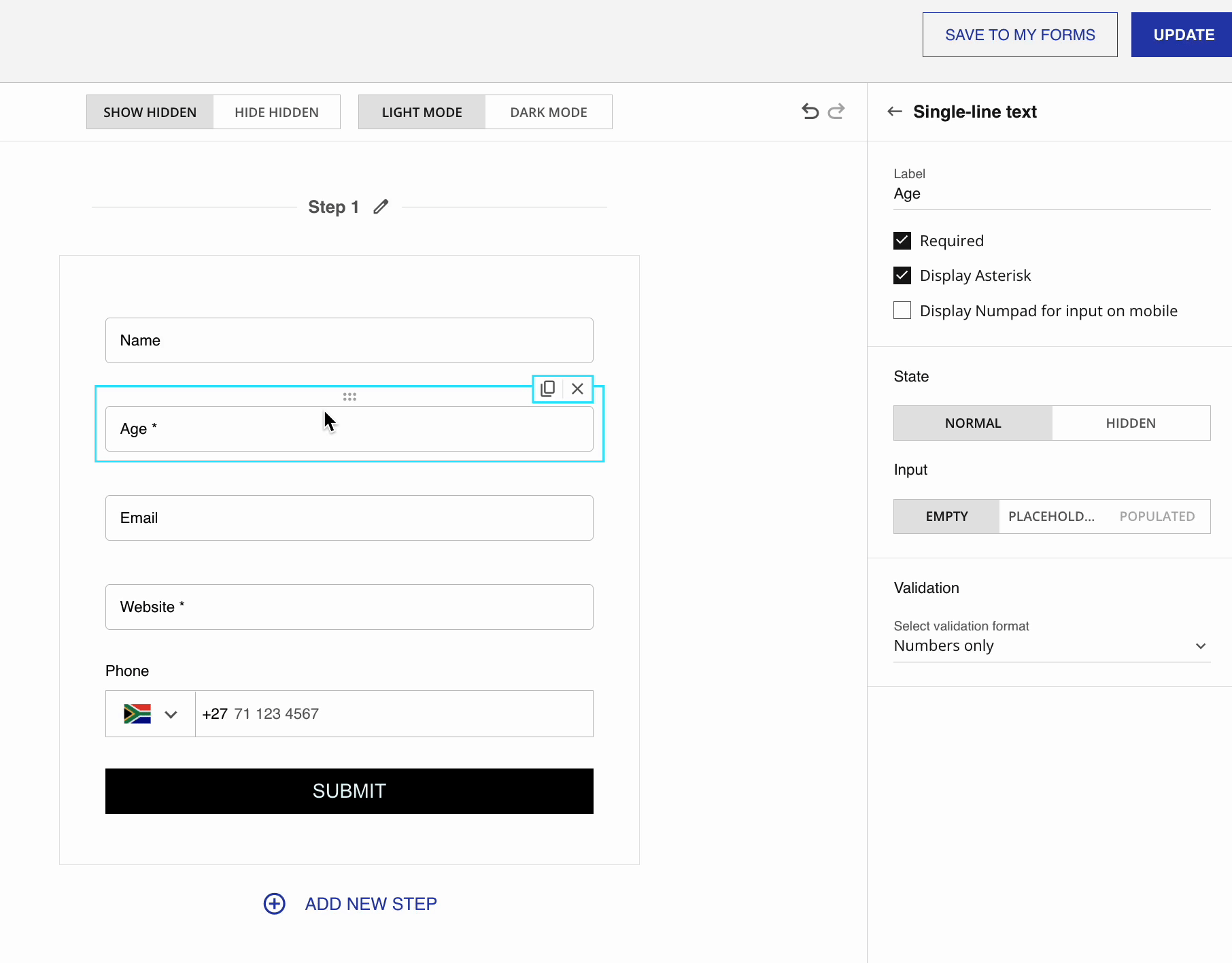The width and height of the screenshot is (1232, 963).
Task: Set field state to NORMAL
Action: pyautogui.click(x=973, y=423)
